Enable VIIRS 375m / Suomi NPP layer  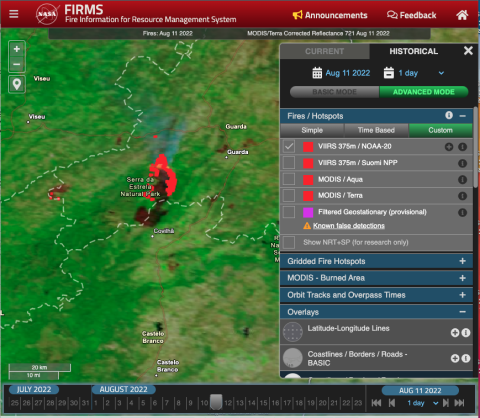pos(289,163)
